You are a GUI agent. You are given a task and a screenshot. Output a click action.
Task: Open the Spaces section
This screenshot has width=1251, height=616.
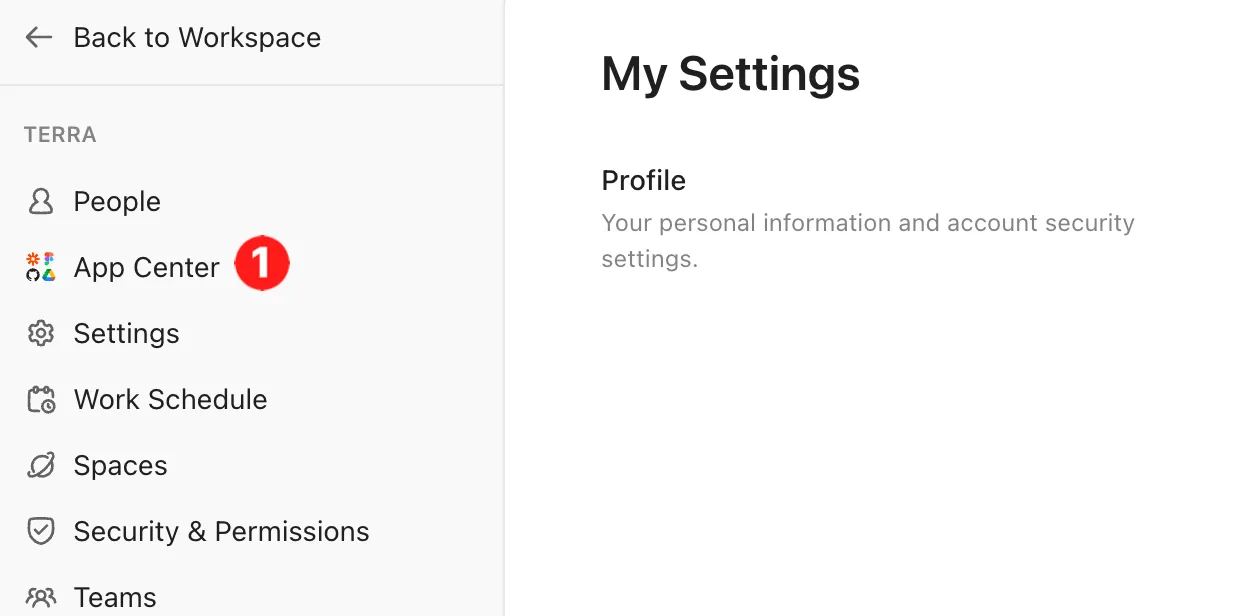(120, 465)
